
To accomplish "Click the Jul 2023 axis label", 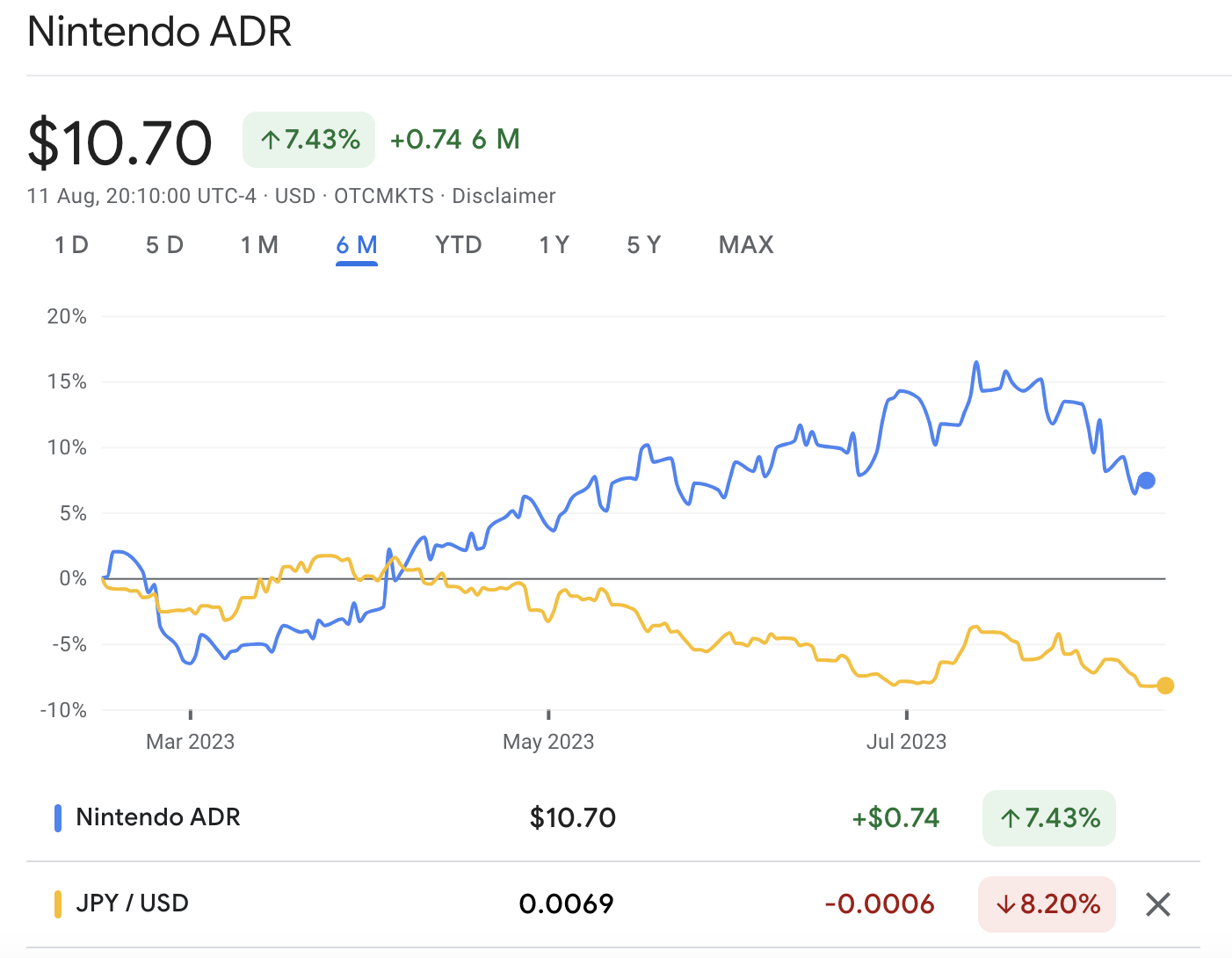I will point(907,742).
